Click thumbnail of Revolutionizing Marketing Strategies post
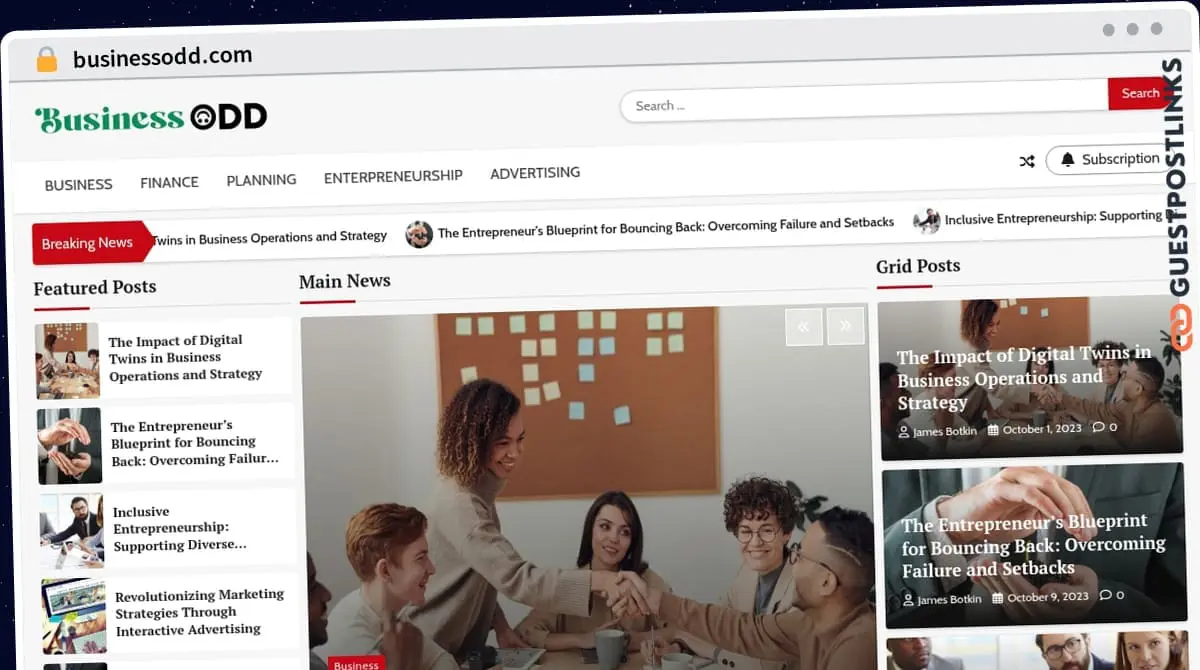The width and height of the screenshot is (1200, 670). click(74, 616)
